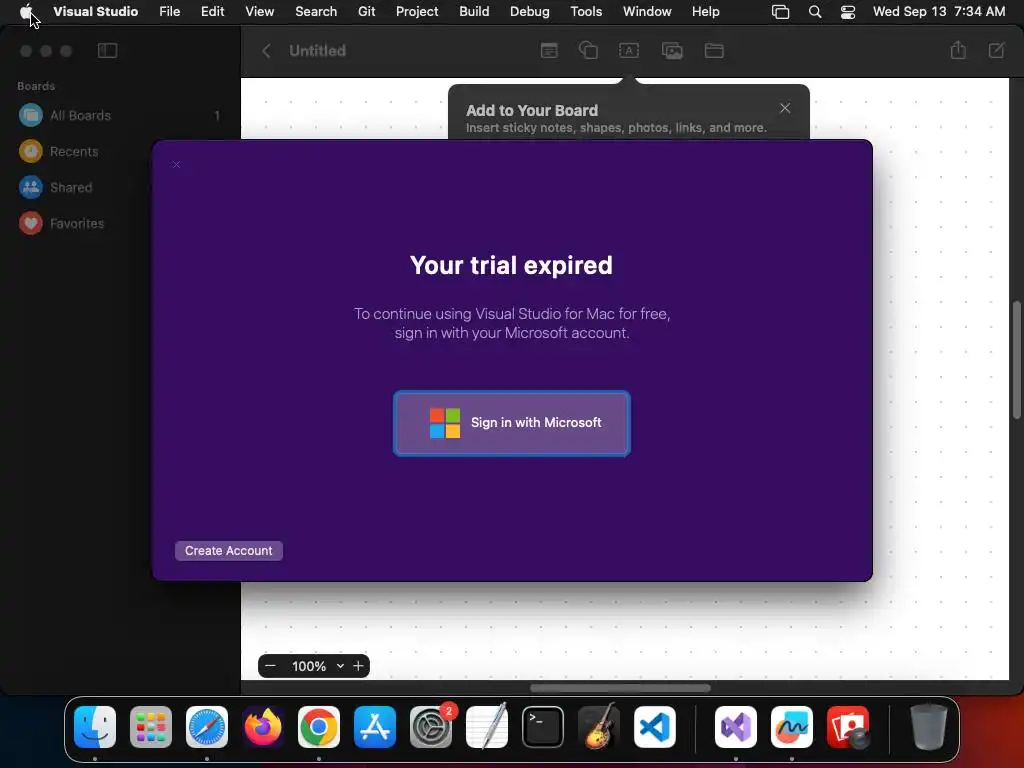Close the trial expired dialog
Screen dimensions: 1024x768
(x=176, y=165)
